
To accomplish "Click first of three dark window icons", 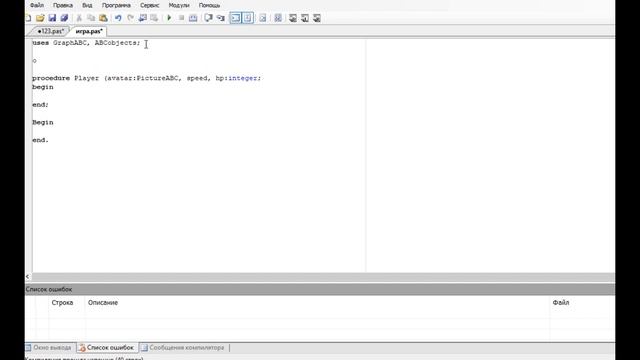I will [x=293, y=18].
